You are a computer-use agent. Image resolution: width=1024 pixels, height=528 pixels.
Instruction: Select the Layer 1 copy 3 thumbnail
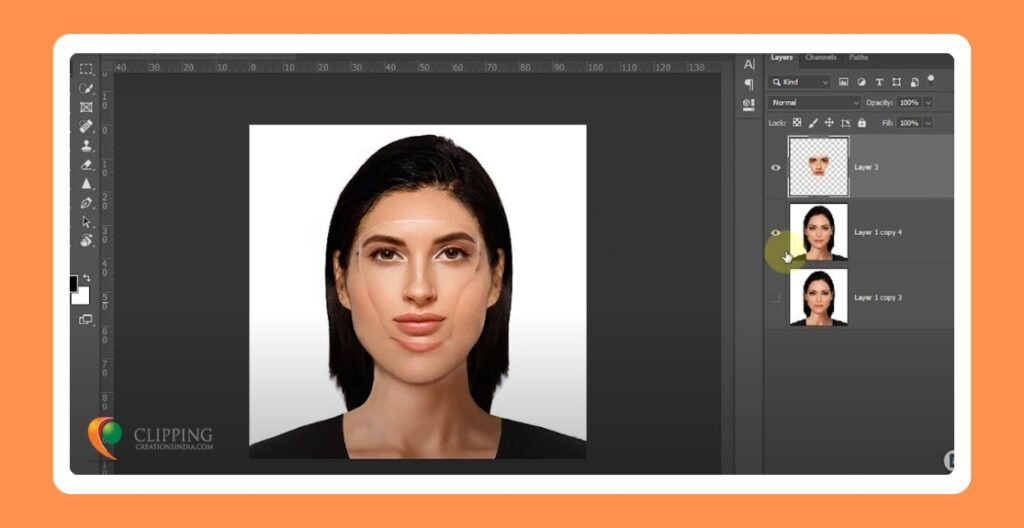[818, 297]
